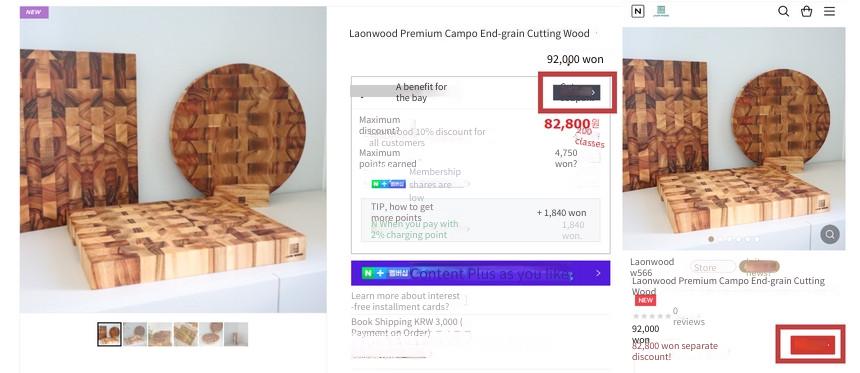Open interest-free installment cards link
The width and height of the screenshot is (860, 373).
click(x=408, y=301)
